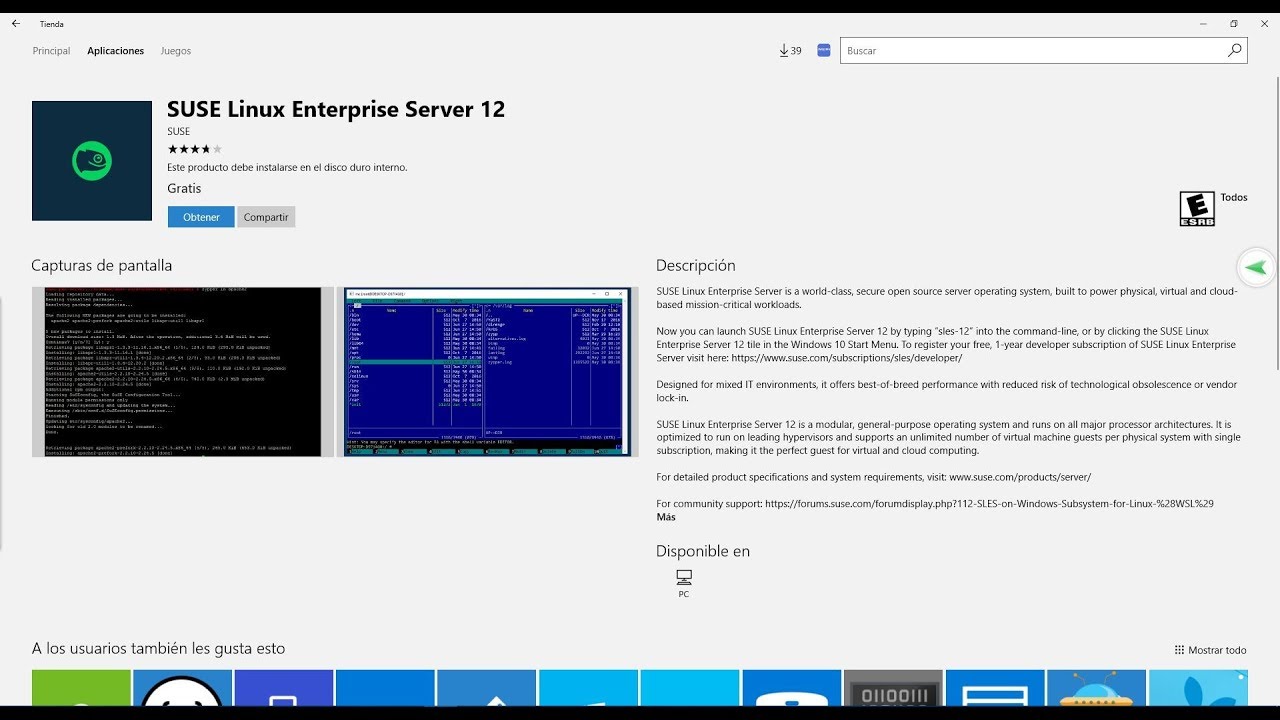Open the forums.suse.com community support link
The image size is (1280, 720).
point(989,504)
